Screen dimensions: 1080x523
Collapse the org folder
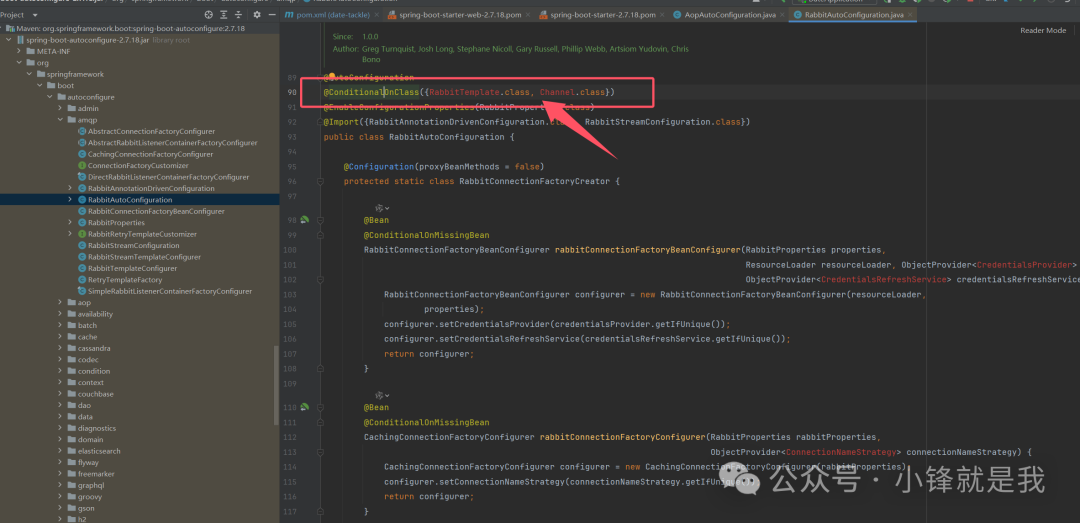19,63
